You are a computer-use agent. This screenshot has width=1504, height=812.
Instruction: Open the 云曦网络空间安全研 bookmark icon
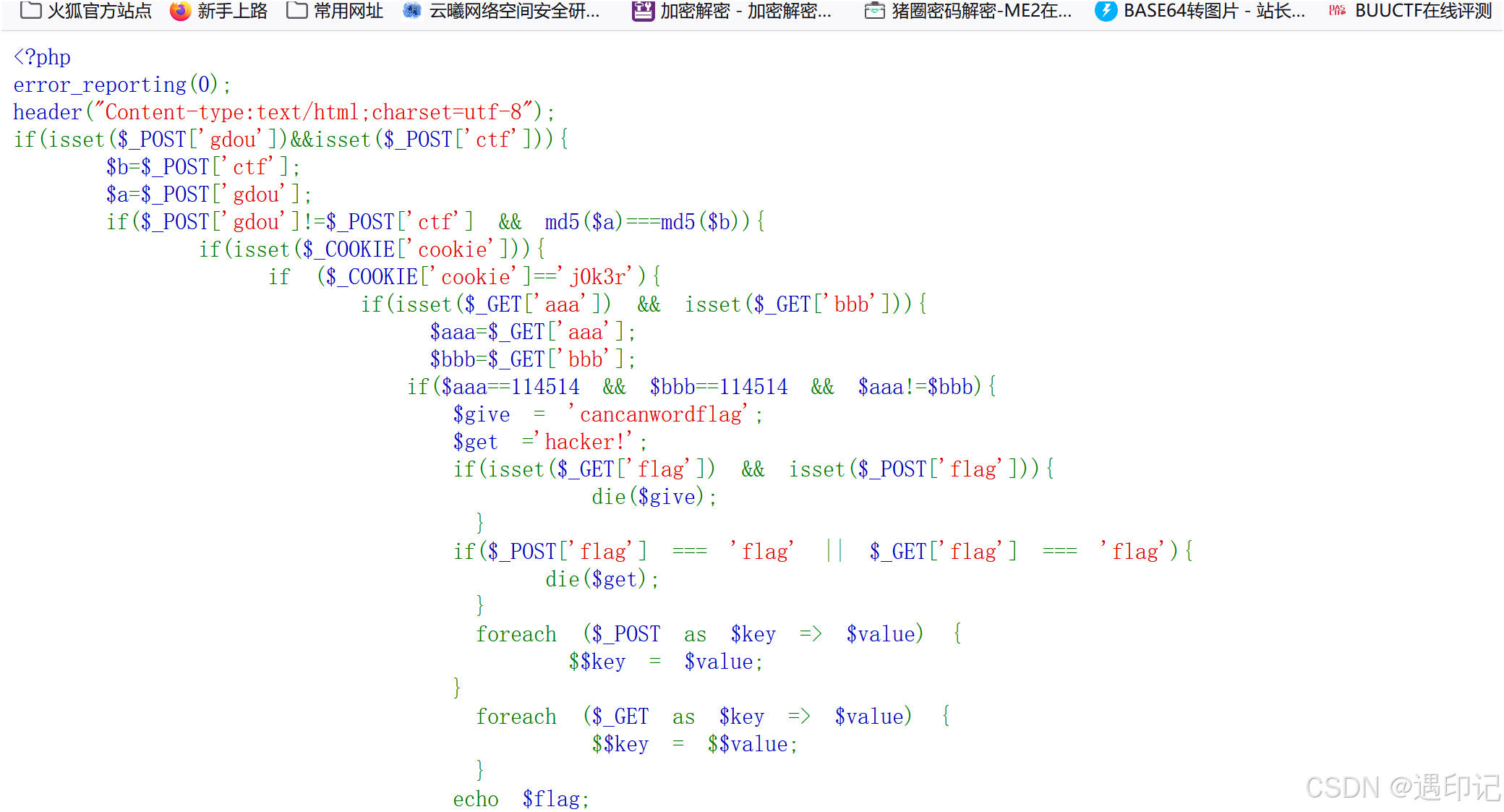pyautogui.click(x=412, y=10)
